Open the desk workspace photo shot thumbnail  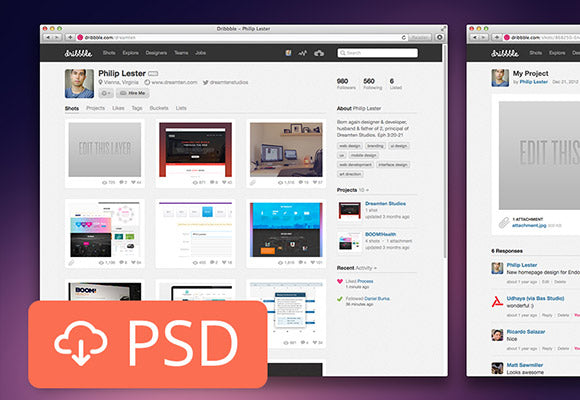pos(286,149)
